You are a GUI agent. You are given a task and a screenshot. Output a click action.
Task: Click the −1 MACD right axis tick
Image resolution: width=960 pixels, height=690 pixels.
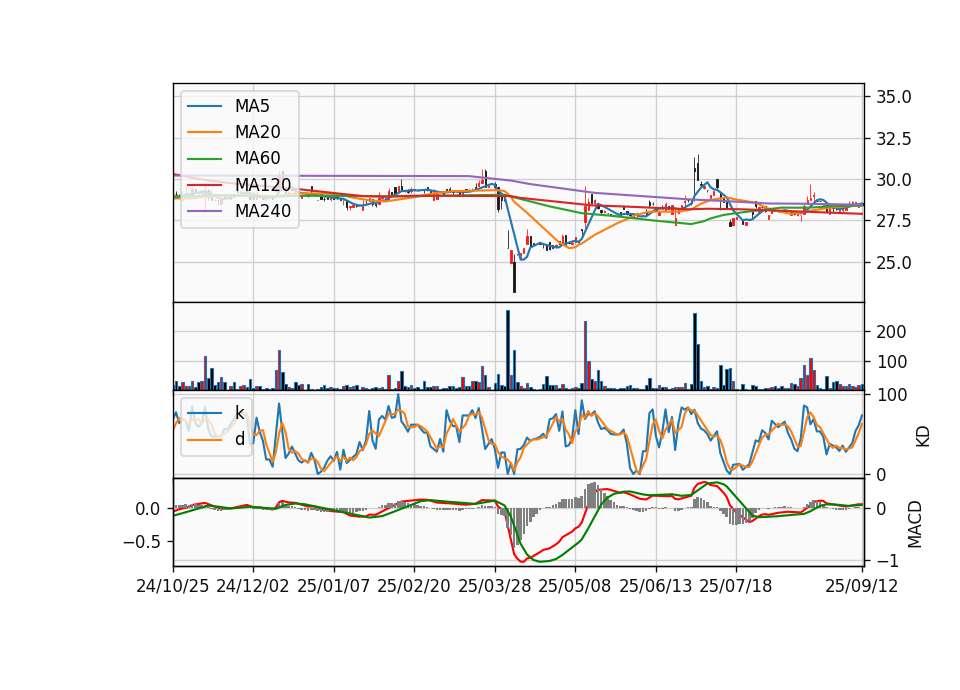point(888,561)
